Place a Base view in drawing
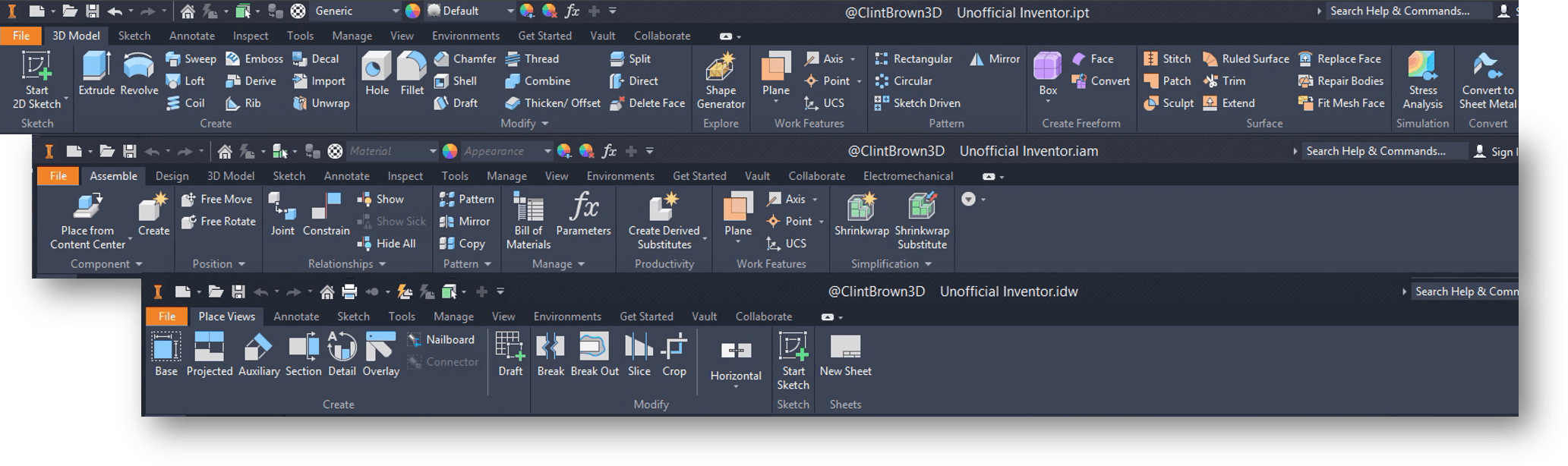The height and width of the screenshot is (466, 1568). 166,355
